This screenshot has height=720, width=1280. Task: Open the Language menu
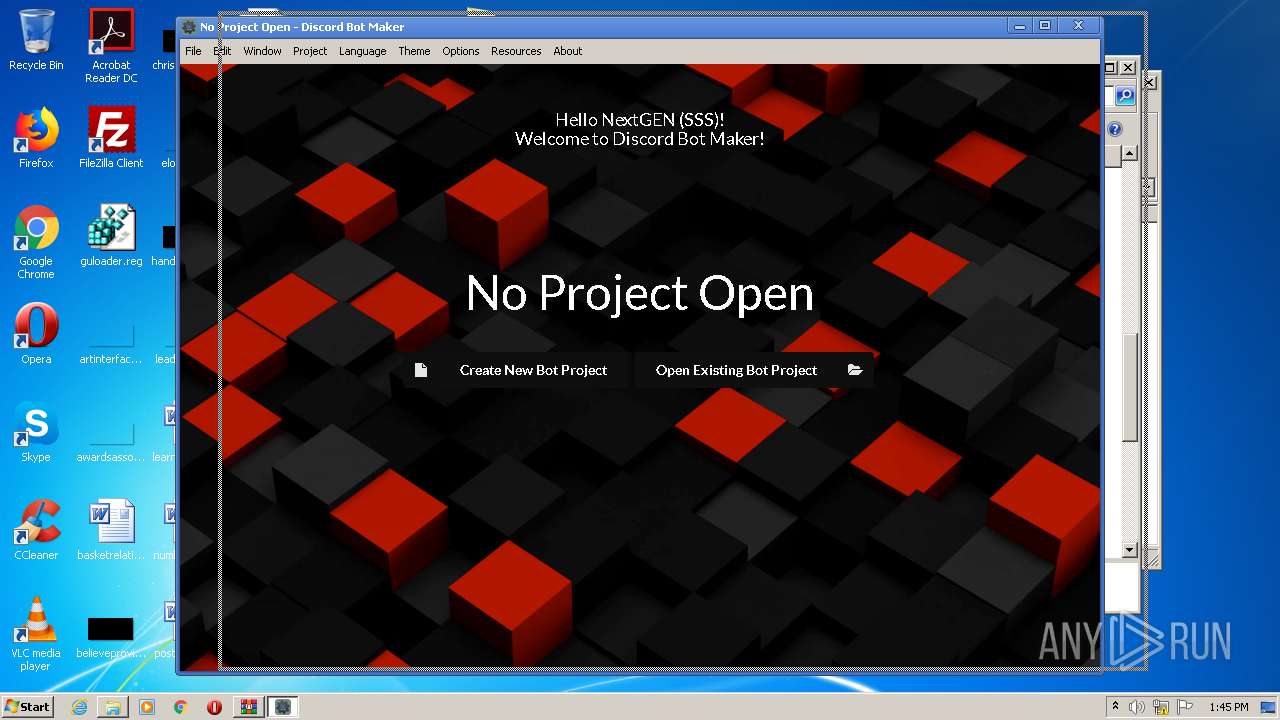[x=362, y=51]
